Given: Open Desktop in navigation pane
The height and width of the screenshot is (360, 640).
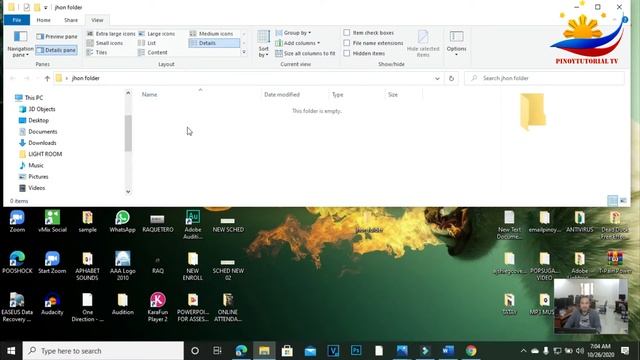Looking at the screenshot, I should pos(34,120).
